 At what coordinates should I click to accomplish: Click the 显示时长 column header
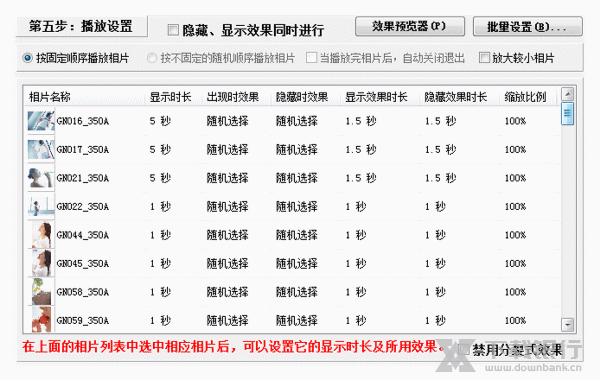pos(170,97)
